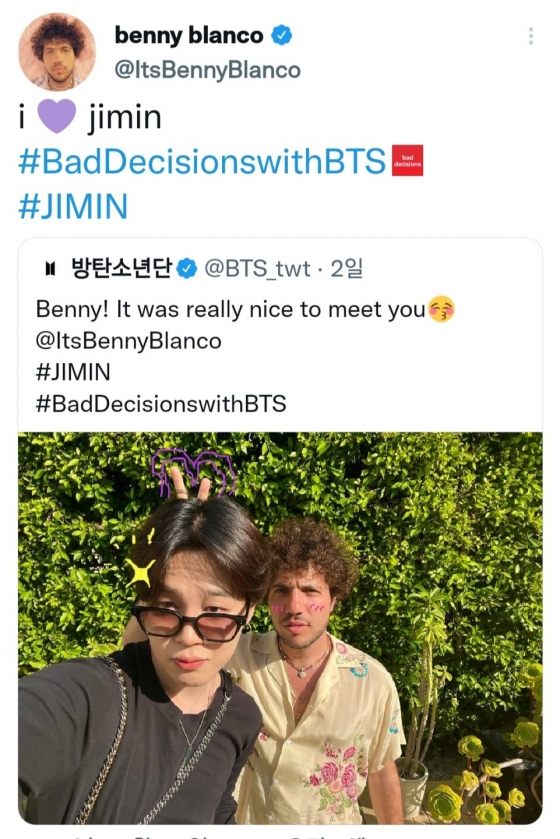
Task: Open the three-dot more options menu
Action: tap(531, 36)
